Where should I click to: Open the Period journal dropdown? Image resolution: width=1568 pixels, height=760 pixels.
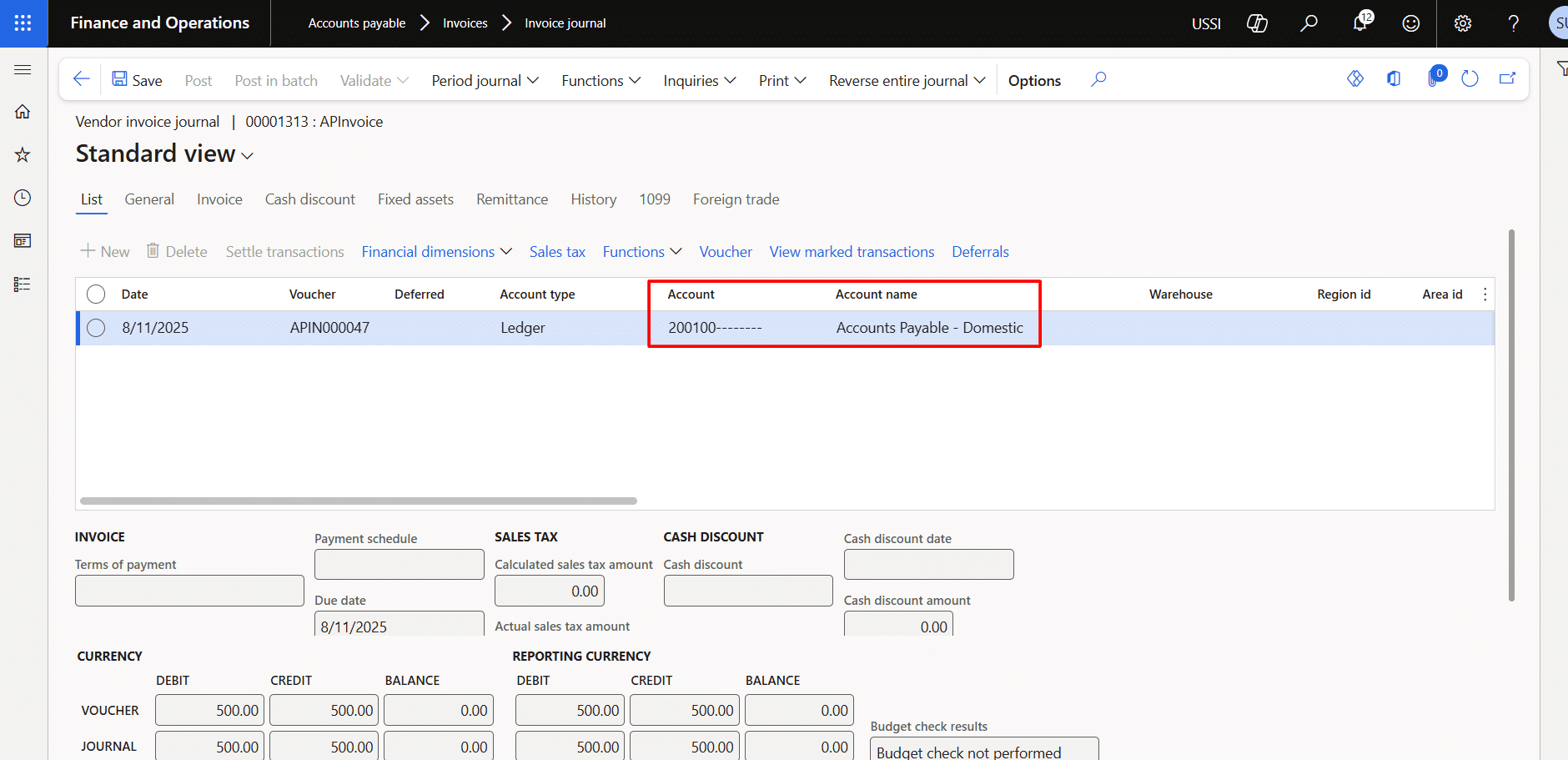pos(485,80)
